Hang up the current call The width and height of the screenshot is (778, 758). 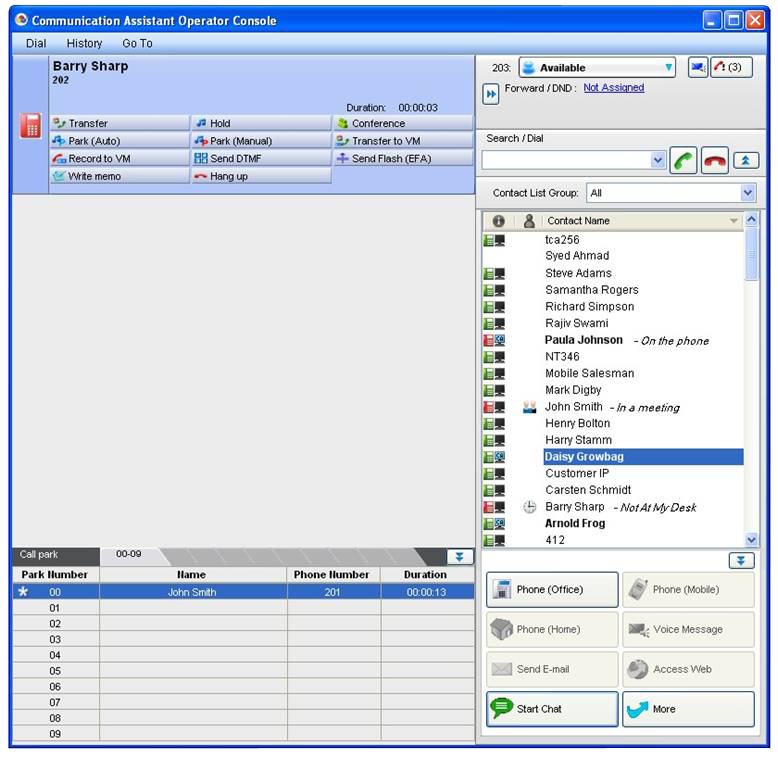(261, 176)
